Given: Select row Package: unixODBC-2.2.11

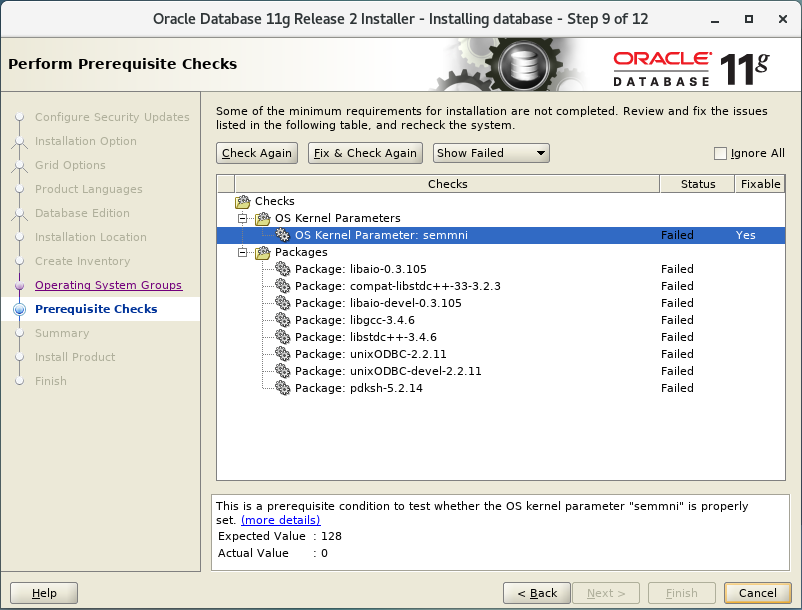Looking at the screenshot, I should tap(501, 354).
